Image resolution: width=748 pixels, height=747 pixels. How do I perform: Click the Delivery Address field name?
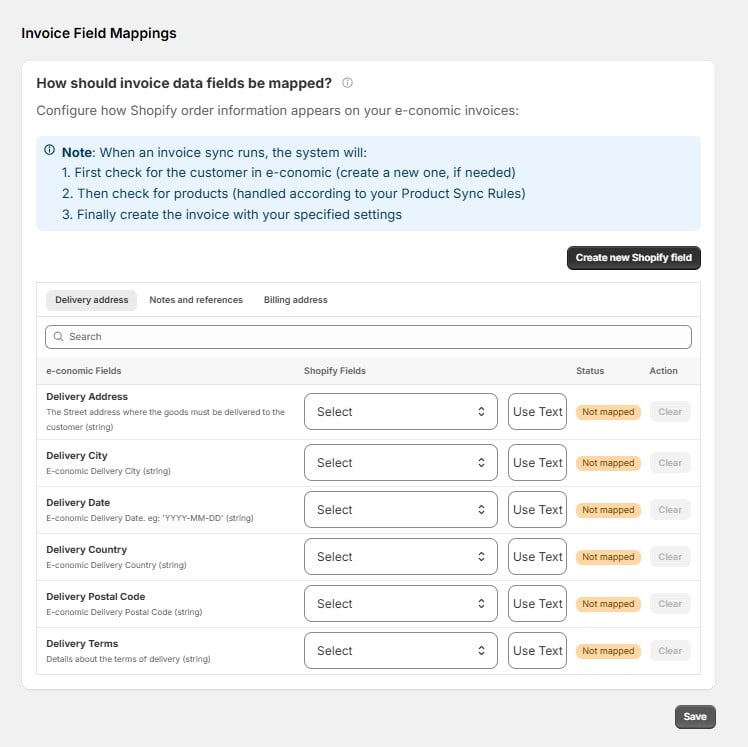click(87, 397)
